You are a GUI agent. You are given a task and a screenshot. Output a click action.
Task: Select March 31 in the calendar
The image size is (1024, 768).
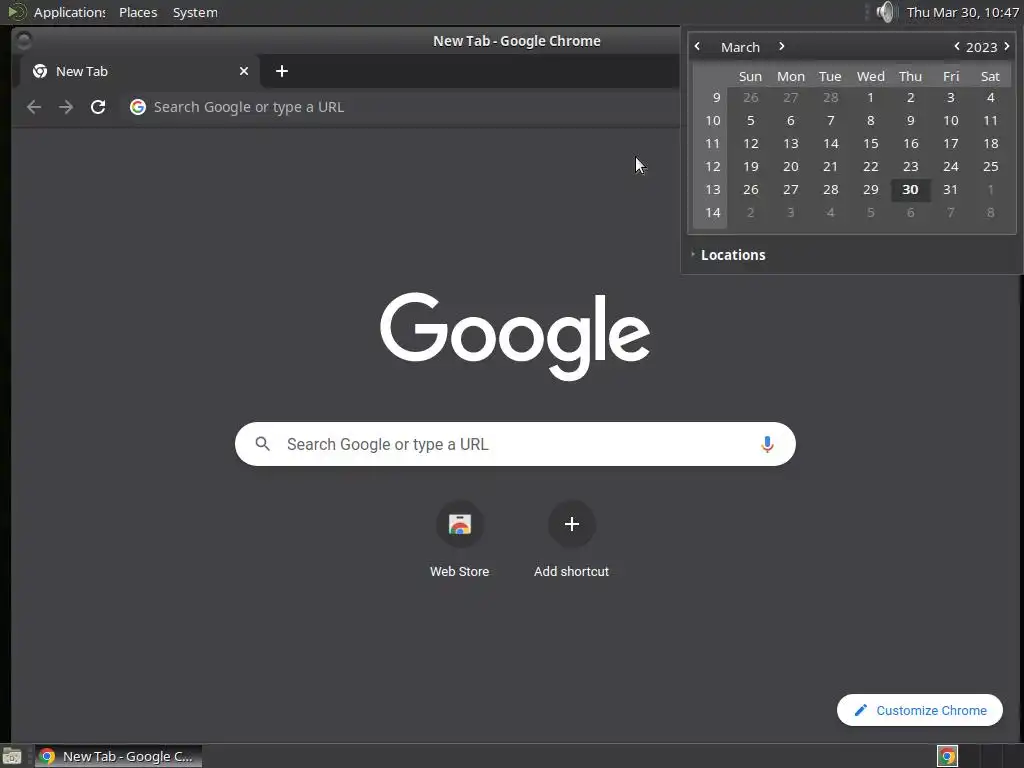pyautogui.click(x=950, y=189)
